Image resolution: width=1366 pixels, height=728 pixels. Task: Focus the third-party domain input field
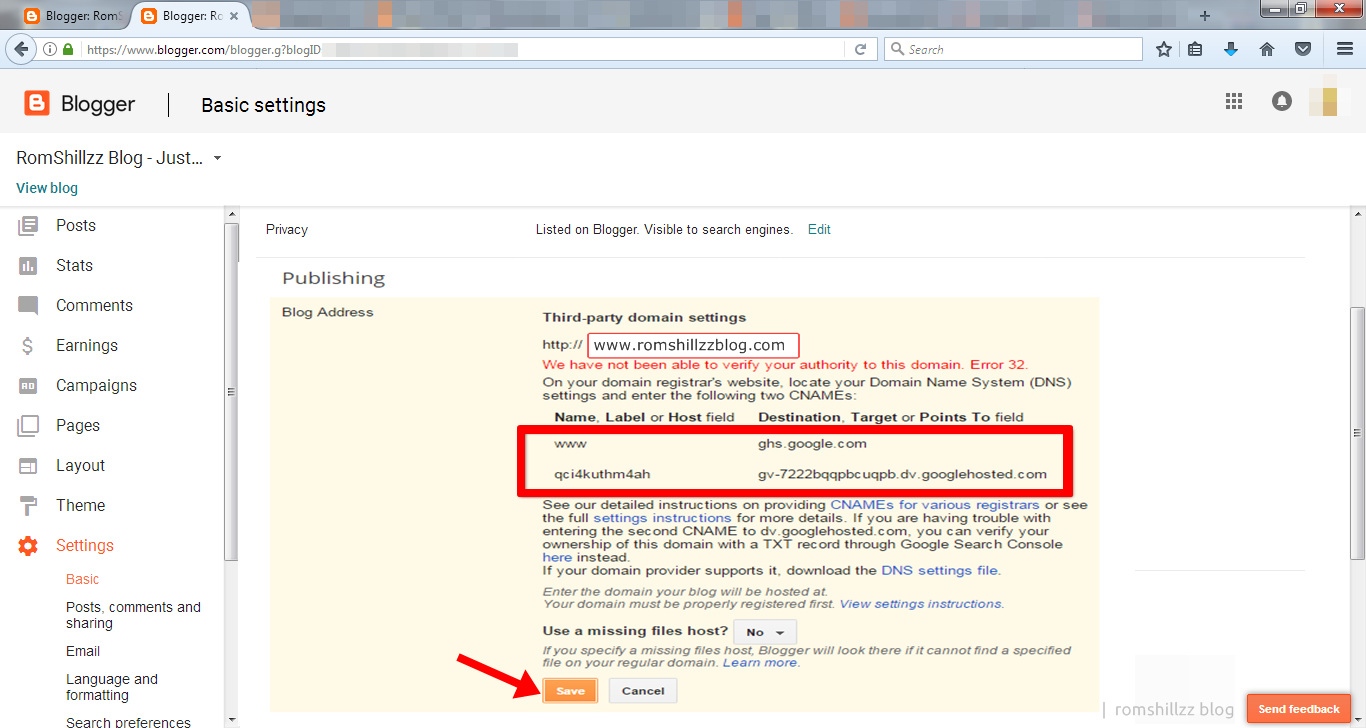point(693,345)
